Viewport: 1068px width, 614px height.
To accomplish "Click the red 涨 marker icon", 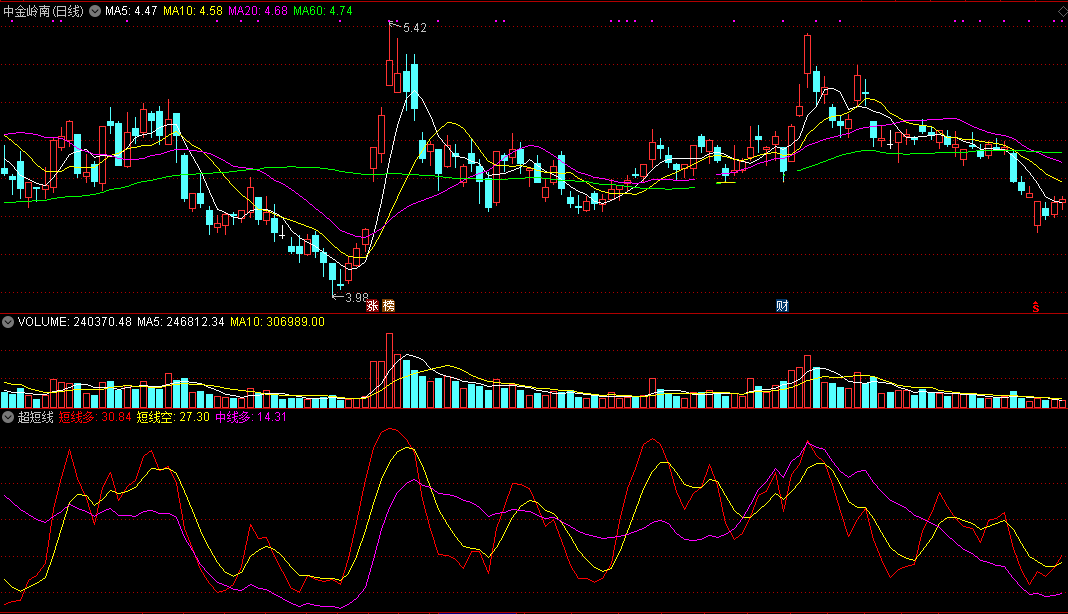I will (373, 305).
